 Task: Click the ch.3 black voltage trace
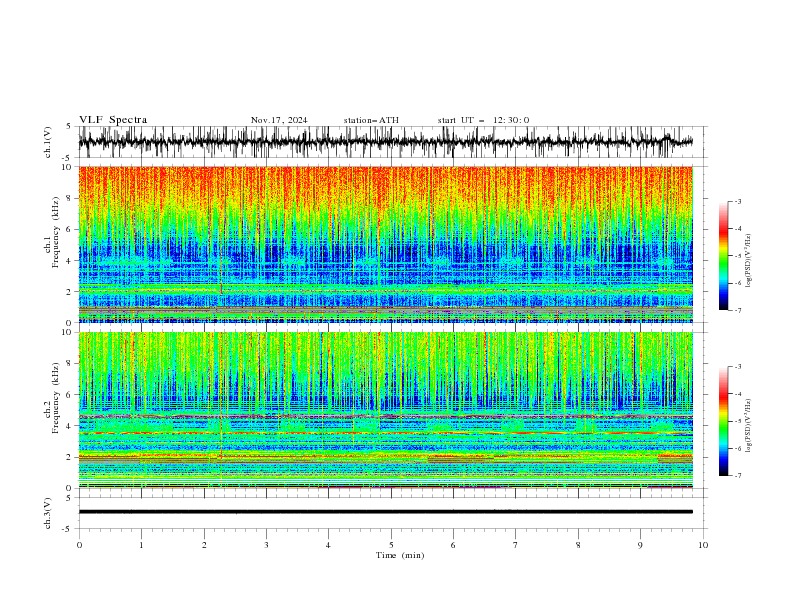(386, 512)
